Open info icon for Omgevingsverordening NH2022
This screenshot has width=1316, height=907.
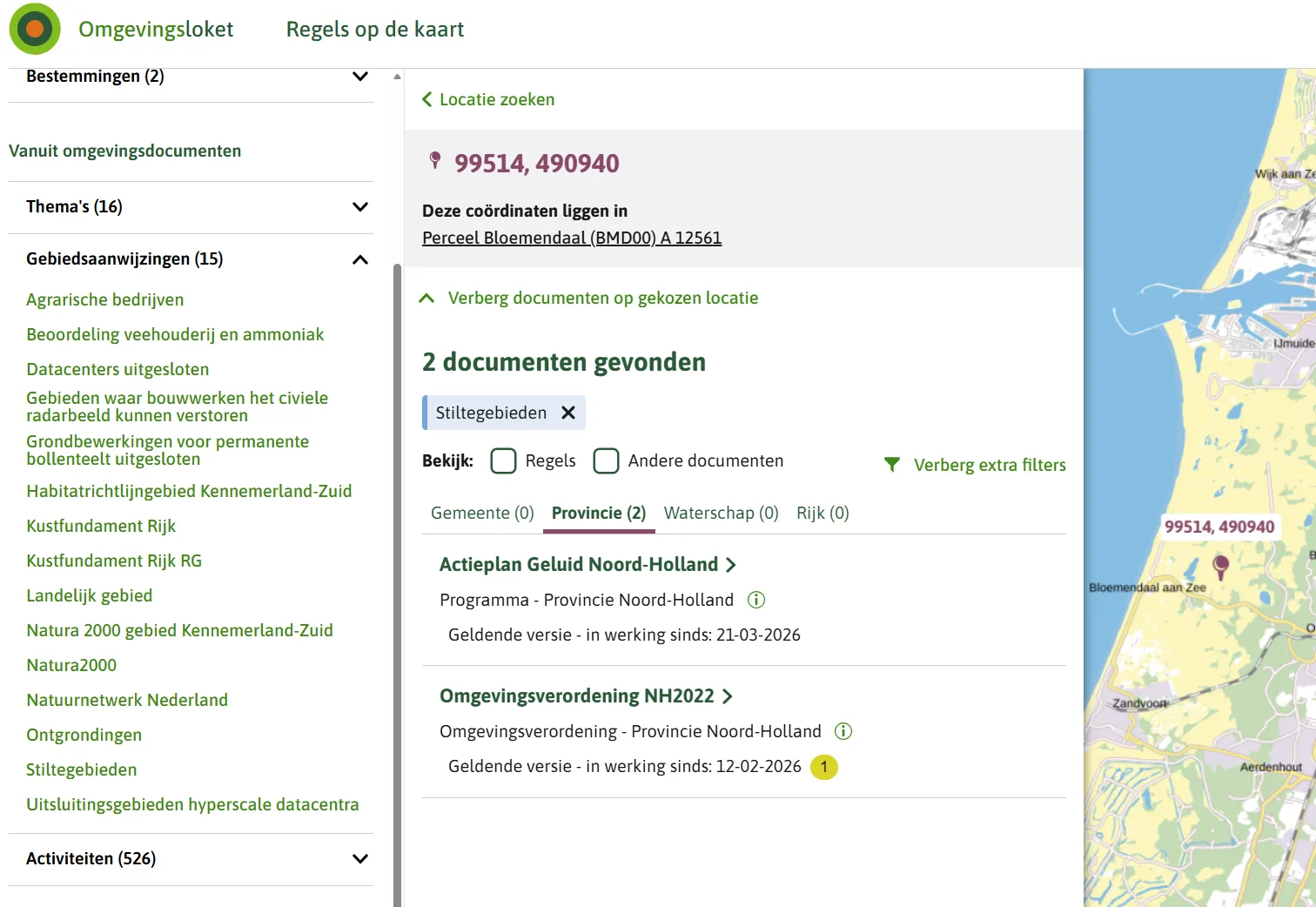[843, 731]
